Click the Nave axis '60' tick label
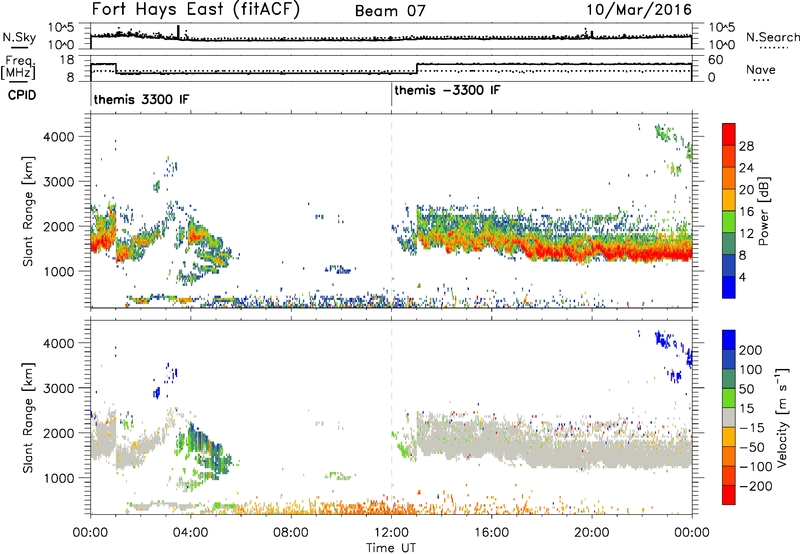Image resolution: width=800 pixels, height=554 pixels. pos(716,60)
